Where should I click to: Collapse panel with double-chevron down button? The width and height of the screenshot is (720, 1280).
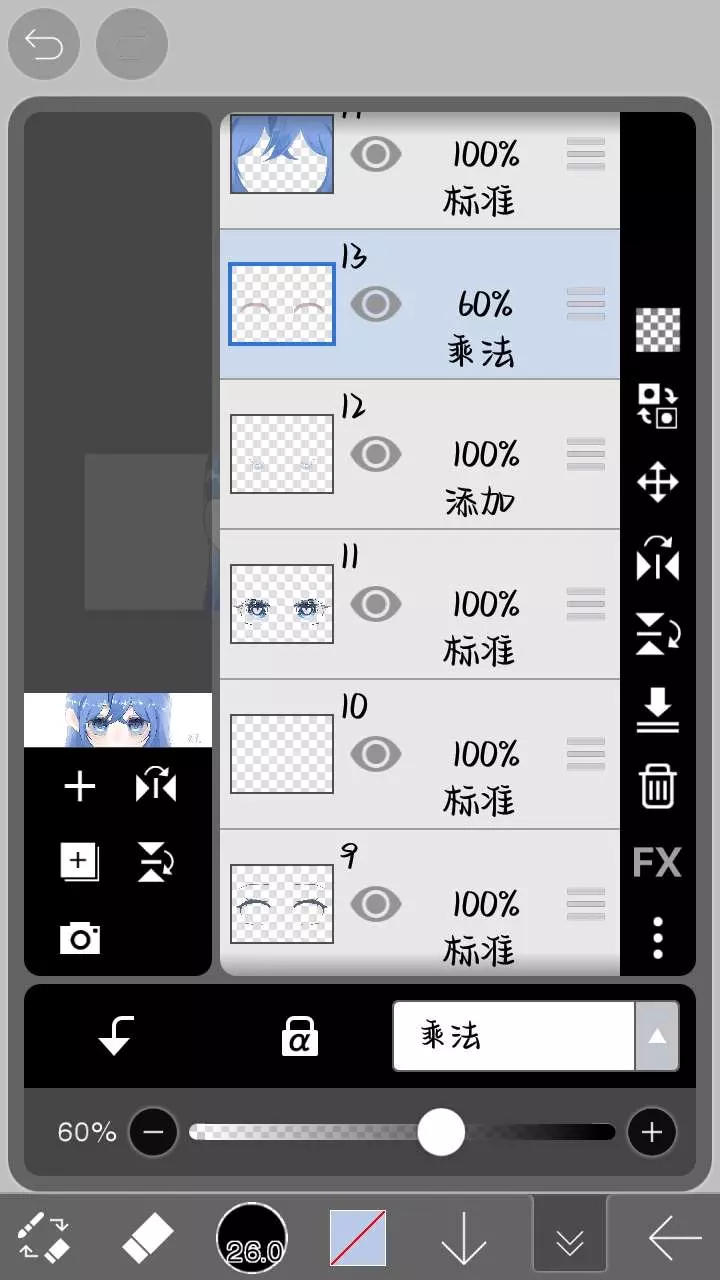click(x=570, y=1240)
